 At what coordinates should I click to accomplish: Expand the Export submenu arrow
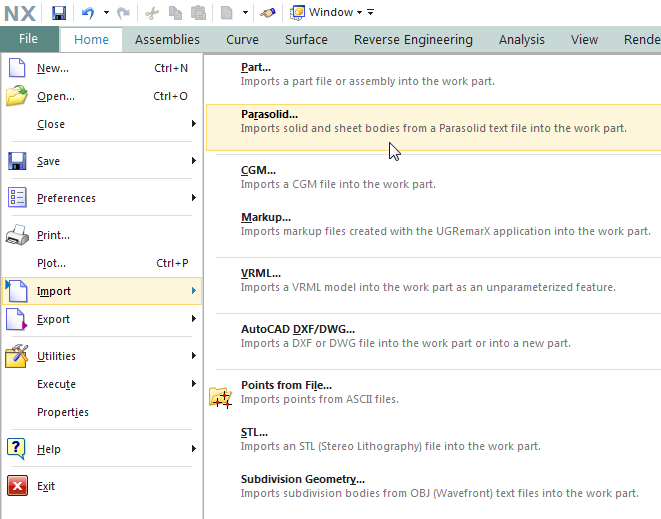193,318
